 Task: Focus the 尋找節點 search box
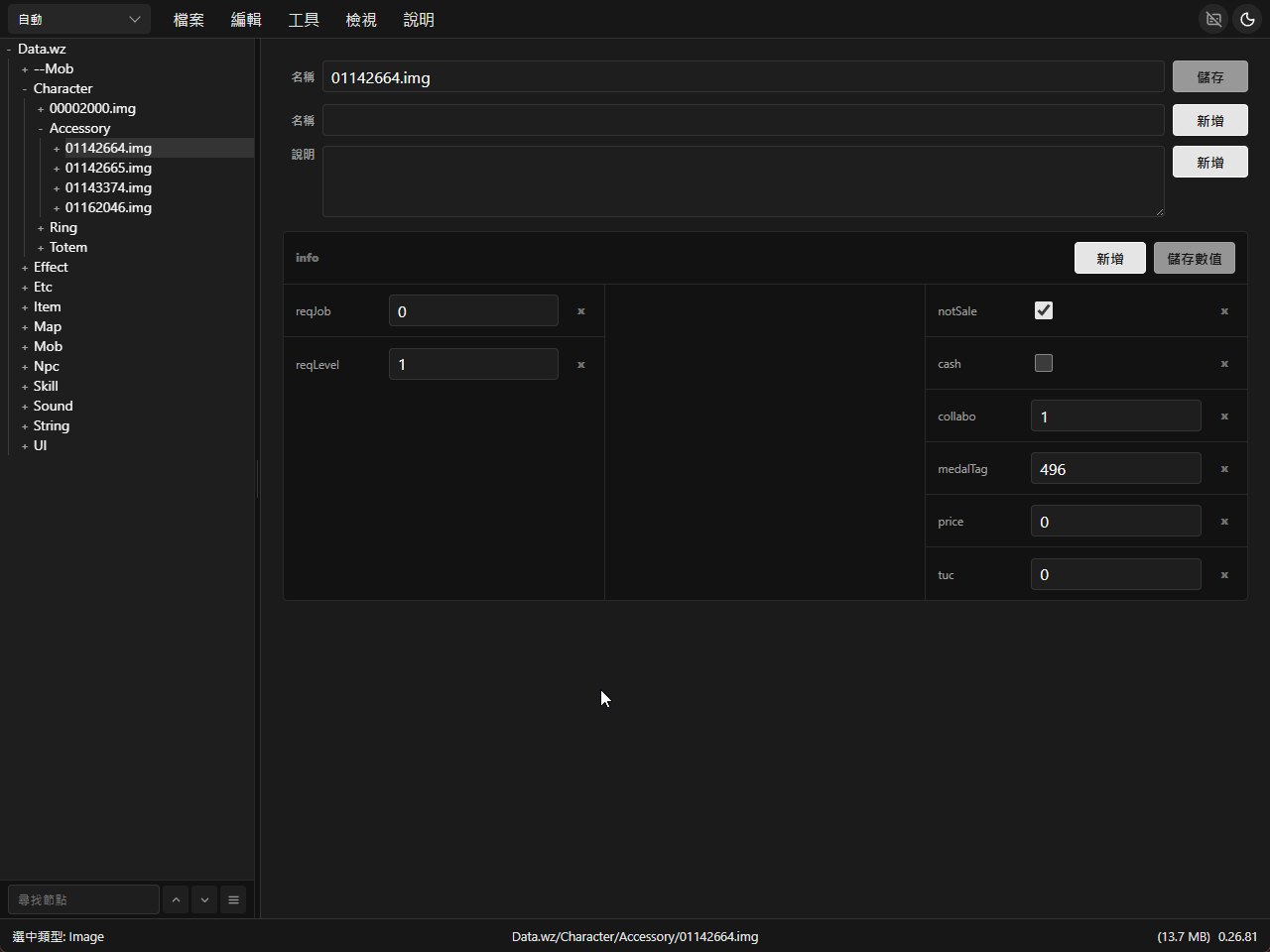tap(83, 899)
